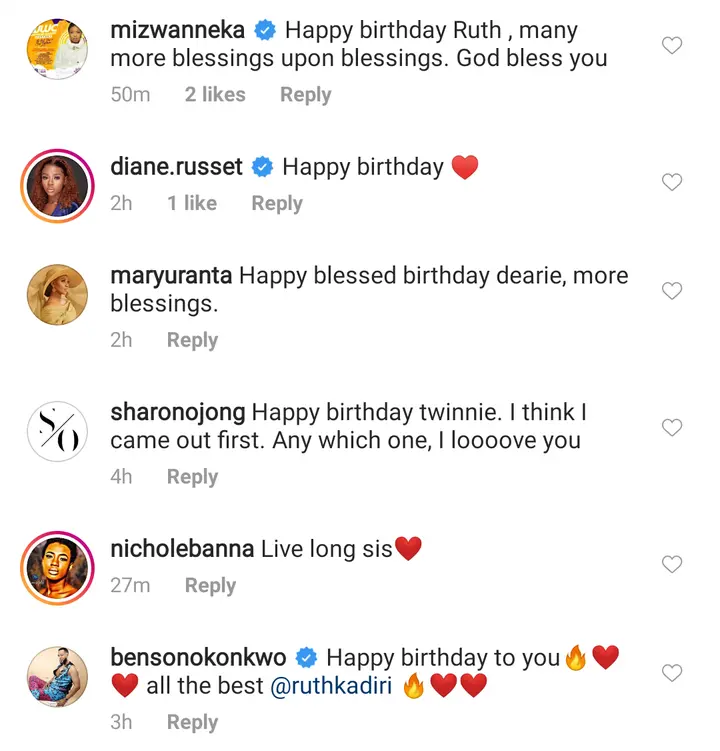Like bensonokonkwo's comment with heart icon

tap(673, 673)
